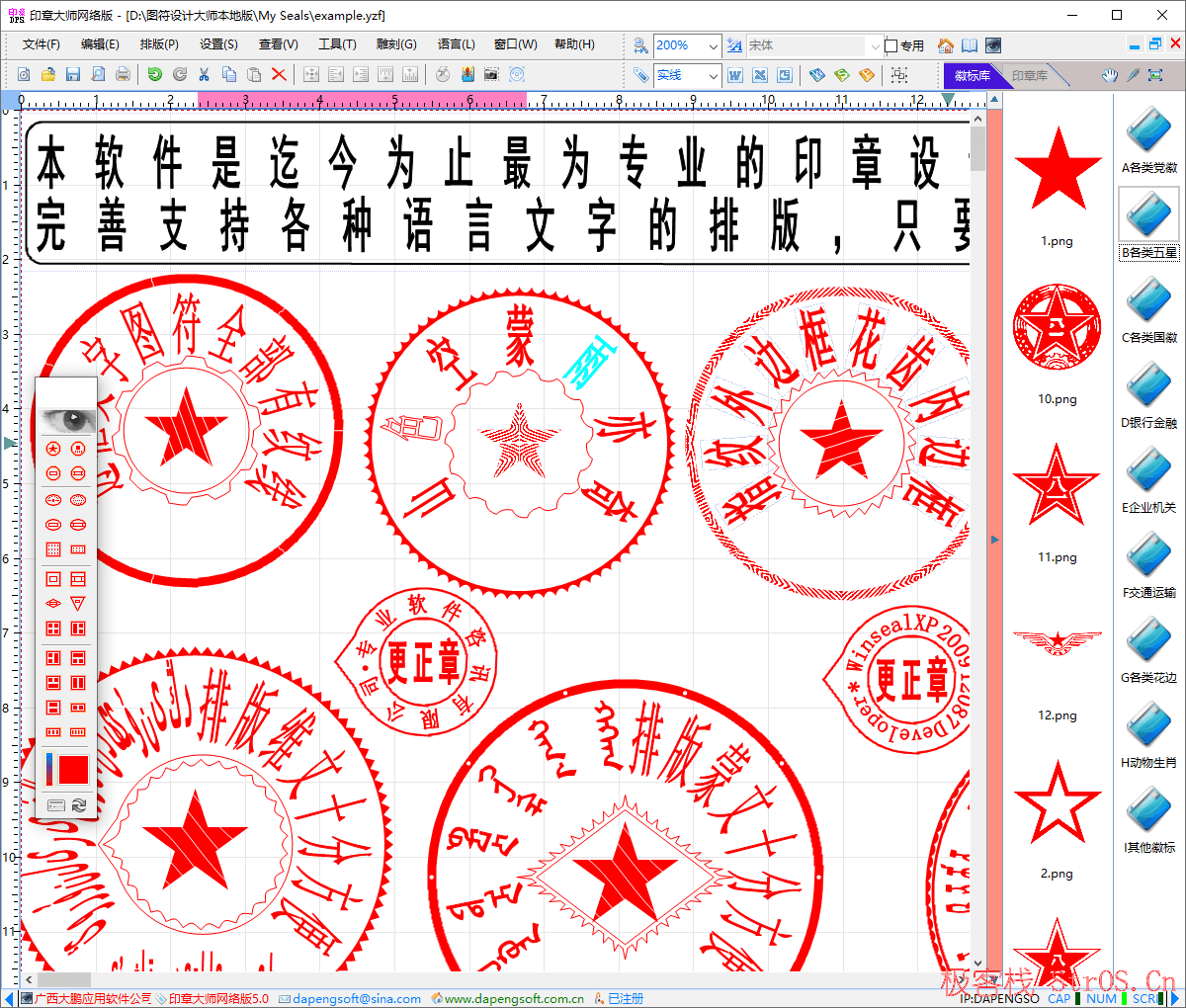Insert triangle seal template
This screenshot has width=1186, height=1008.
coord(78,603)
